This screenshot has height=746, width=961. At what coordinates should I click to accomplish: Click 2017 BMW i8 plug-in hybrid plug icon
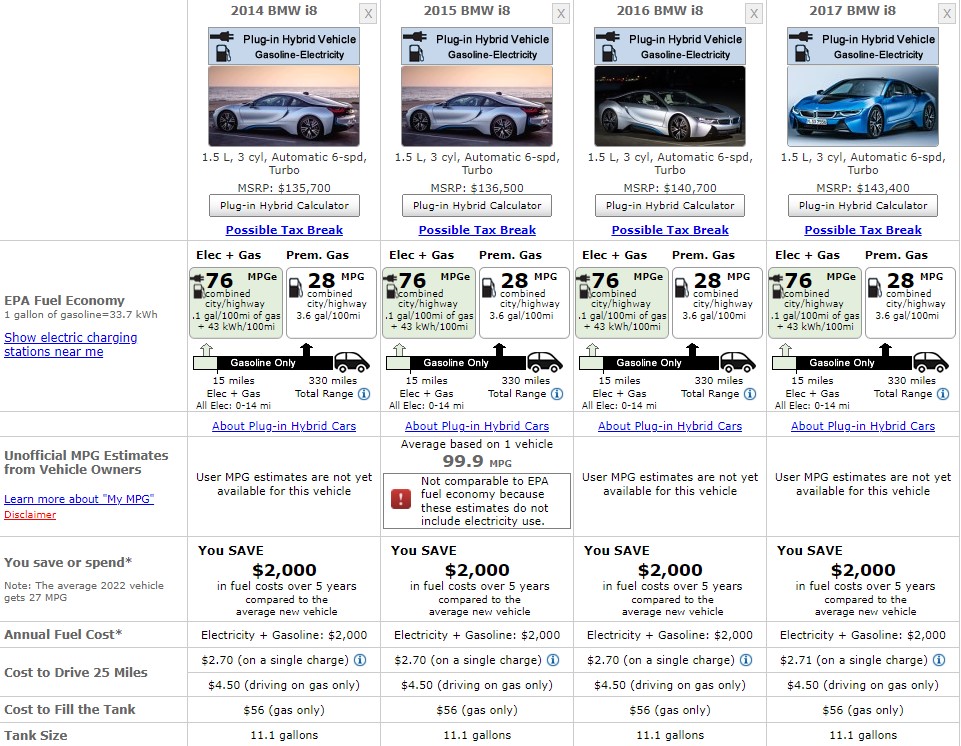[x=801, y=37]
